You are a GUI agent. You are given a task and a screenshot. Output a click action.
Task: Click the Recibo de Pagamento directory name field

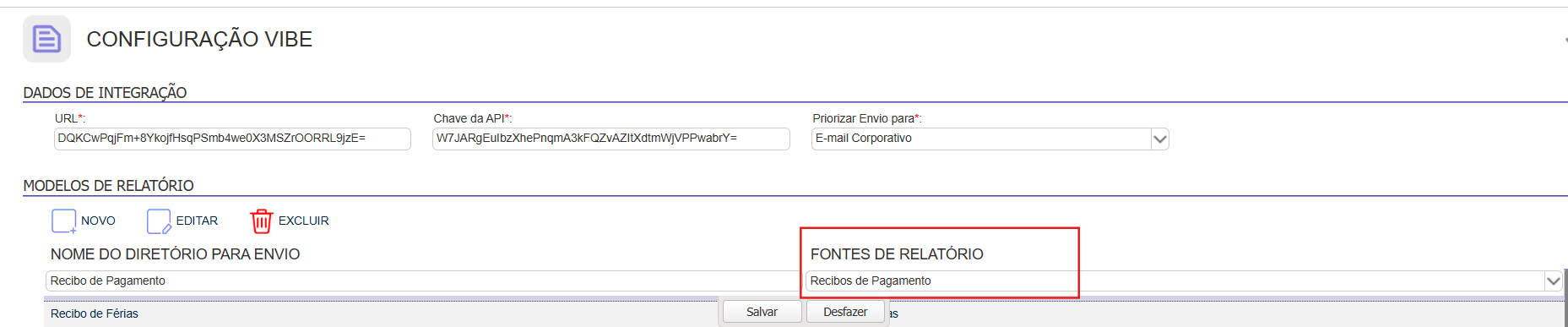pos(425,281)
